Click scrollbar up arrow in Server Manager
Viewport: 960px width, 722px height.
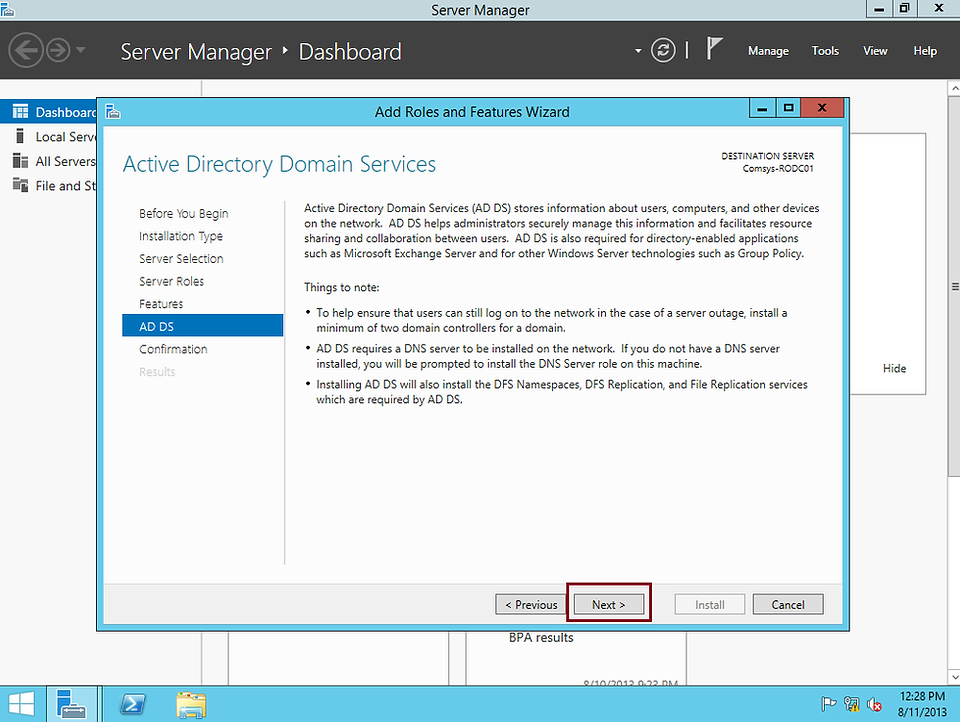954,88
